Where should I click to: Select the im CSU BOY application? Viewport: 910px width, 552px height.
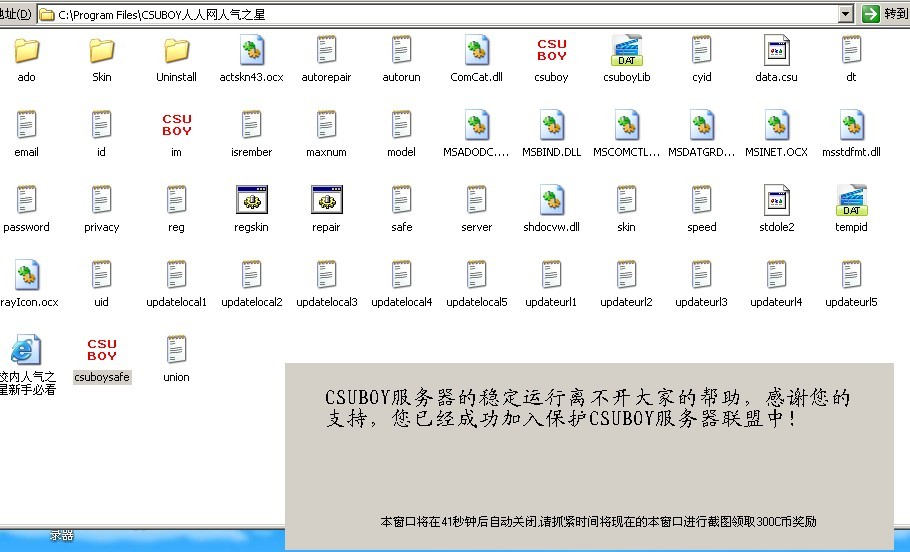pyautogui.click(x=176, y=125)
